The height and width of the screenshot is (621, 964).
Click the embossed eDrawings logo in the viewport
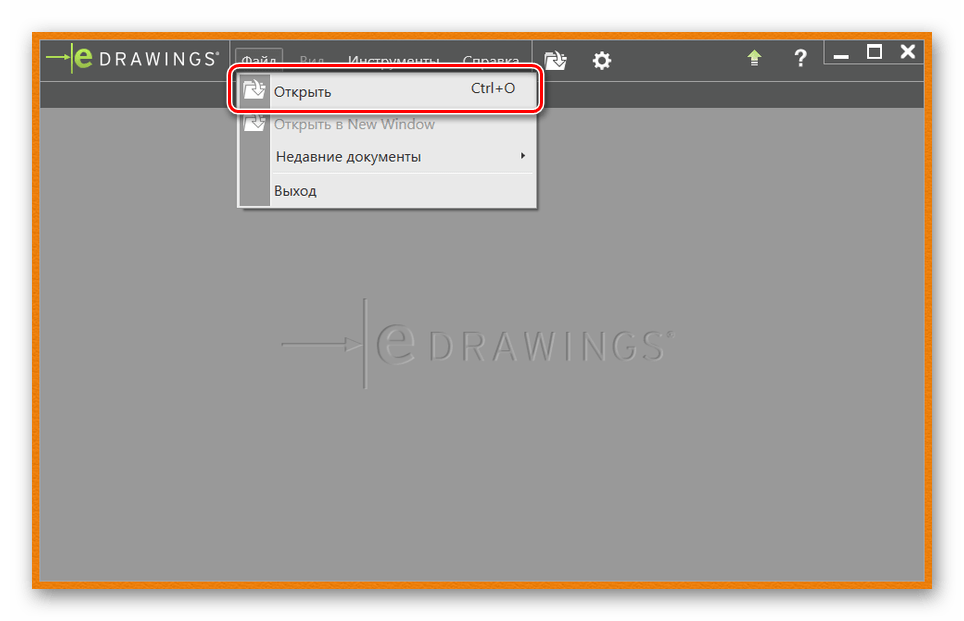477,344
